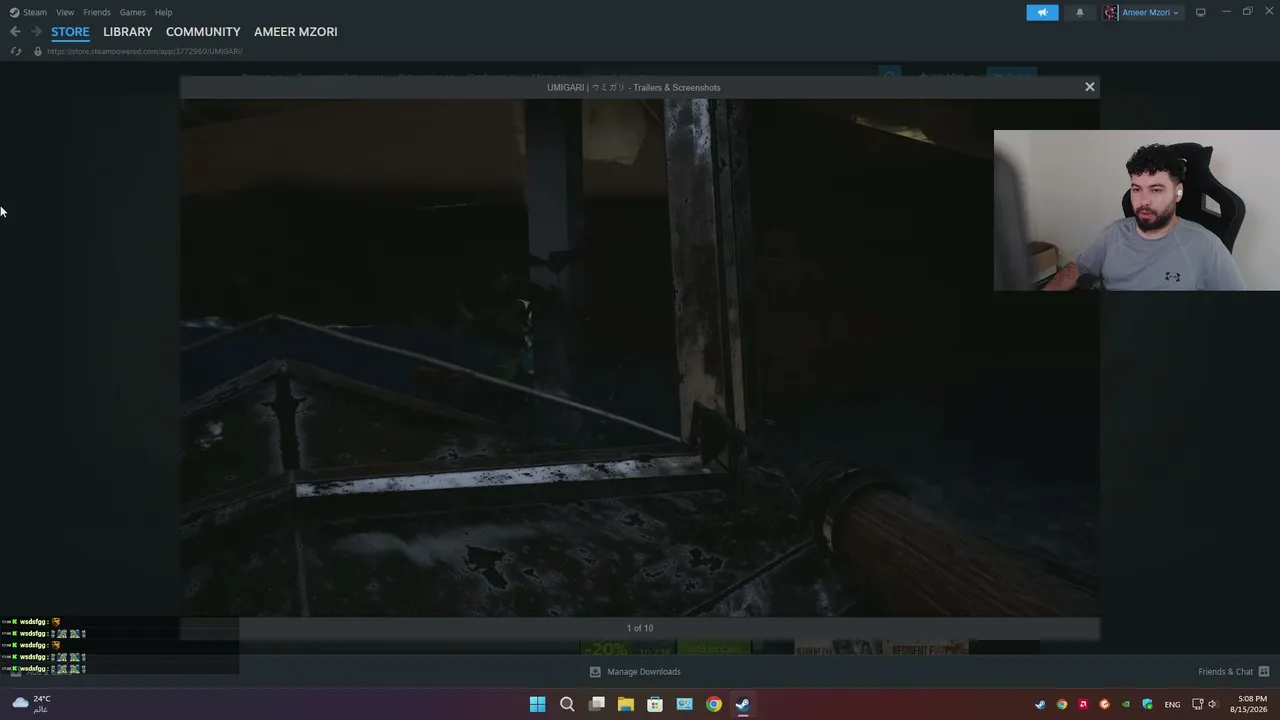Open the volume control in the tray
Screen dimensions: 1280x720
[x=1213, y=704]
